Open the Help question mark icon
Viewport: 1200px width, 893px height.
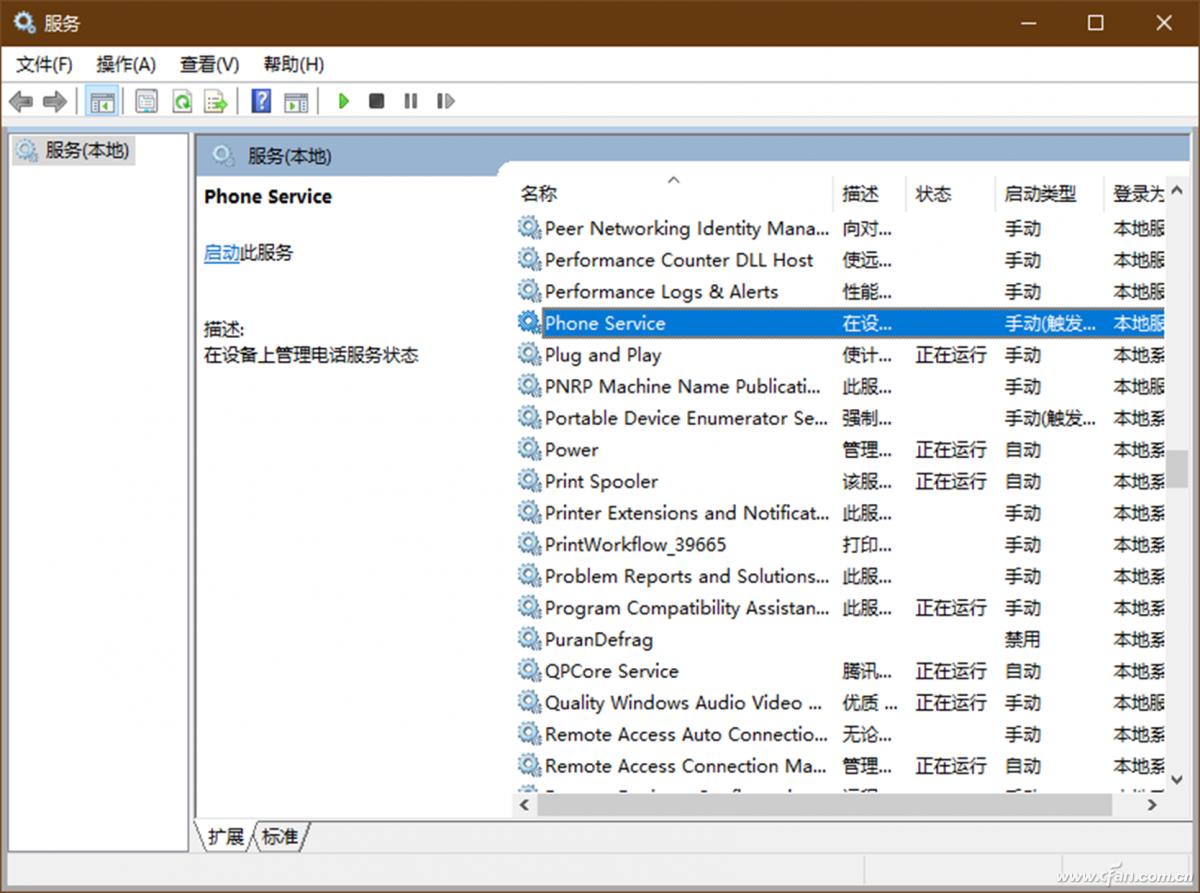click(x=261, y=101)
